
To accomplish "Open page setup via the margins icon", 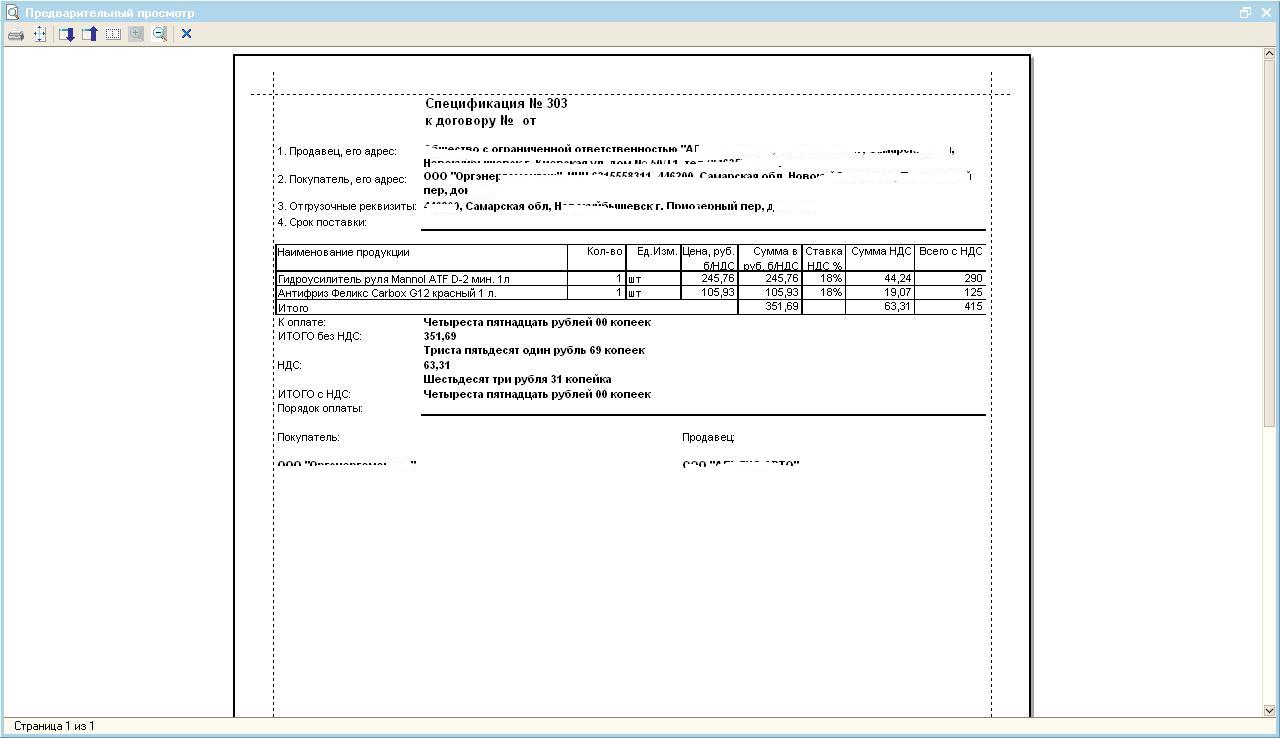I will 40,34.
